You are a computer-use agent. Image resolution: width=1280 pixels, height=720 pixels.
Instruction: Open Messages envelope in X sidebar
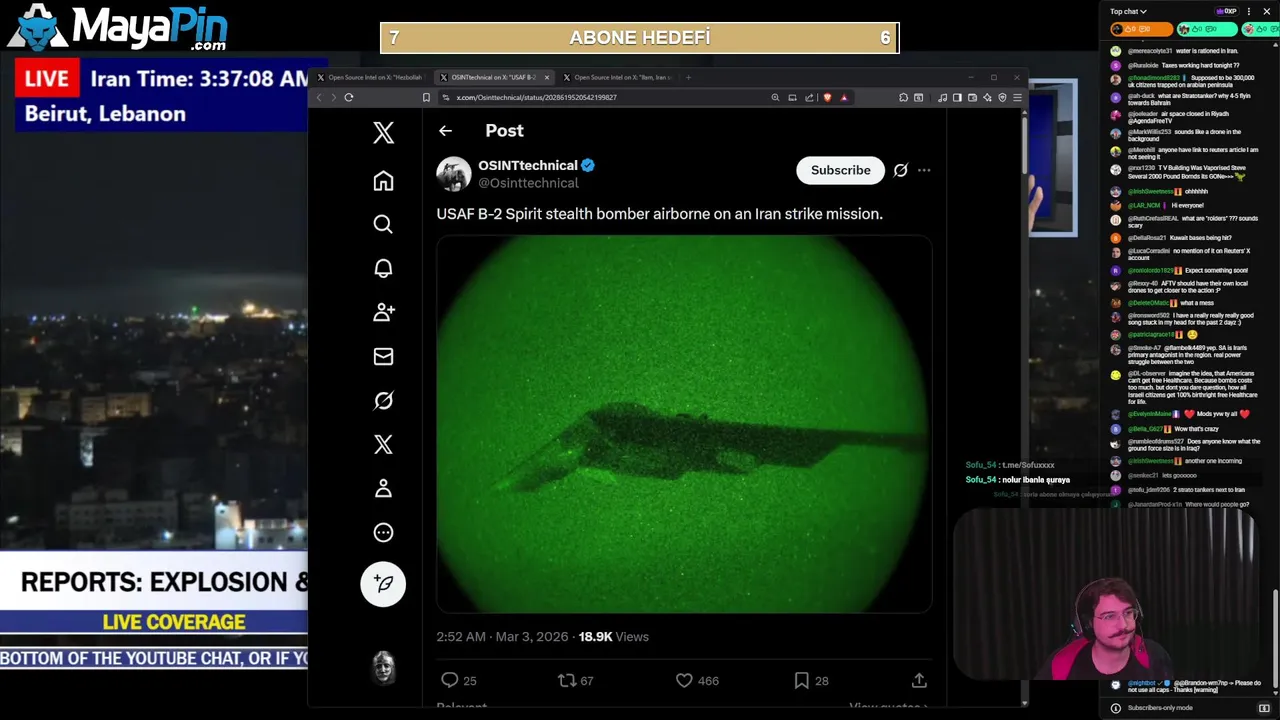pos(383,356)
